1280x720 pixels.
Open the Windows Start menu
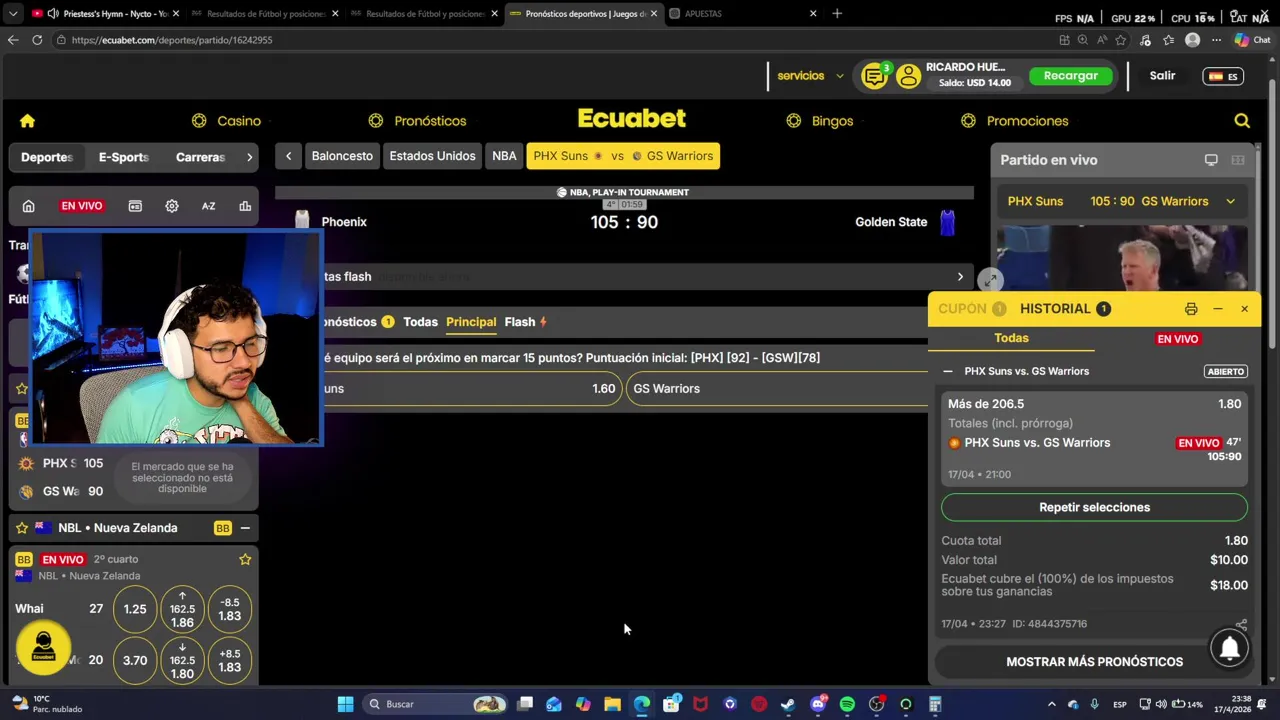click(345, 704)
